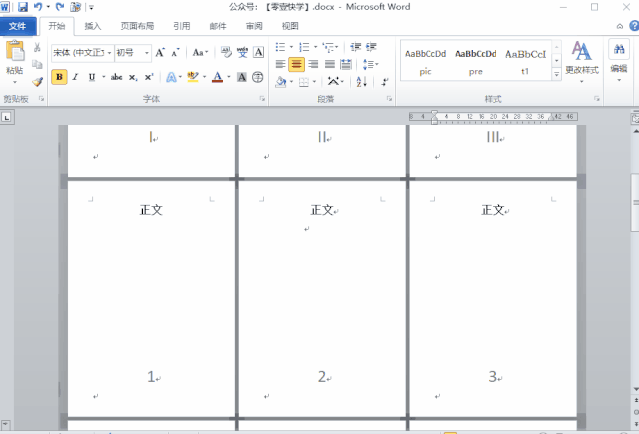
Task: Toggle center alignment button
Action: (x=296, y=64)
